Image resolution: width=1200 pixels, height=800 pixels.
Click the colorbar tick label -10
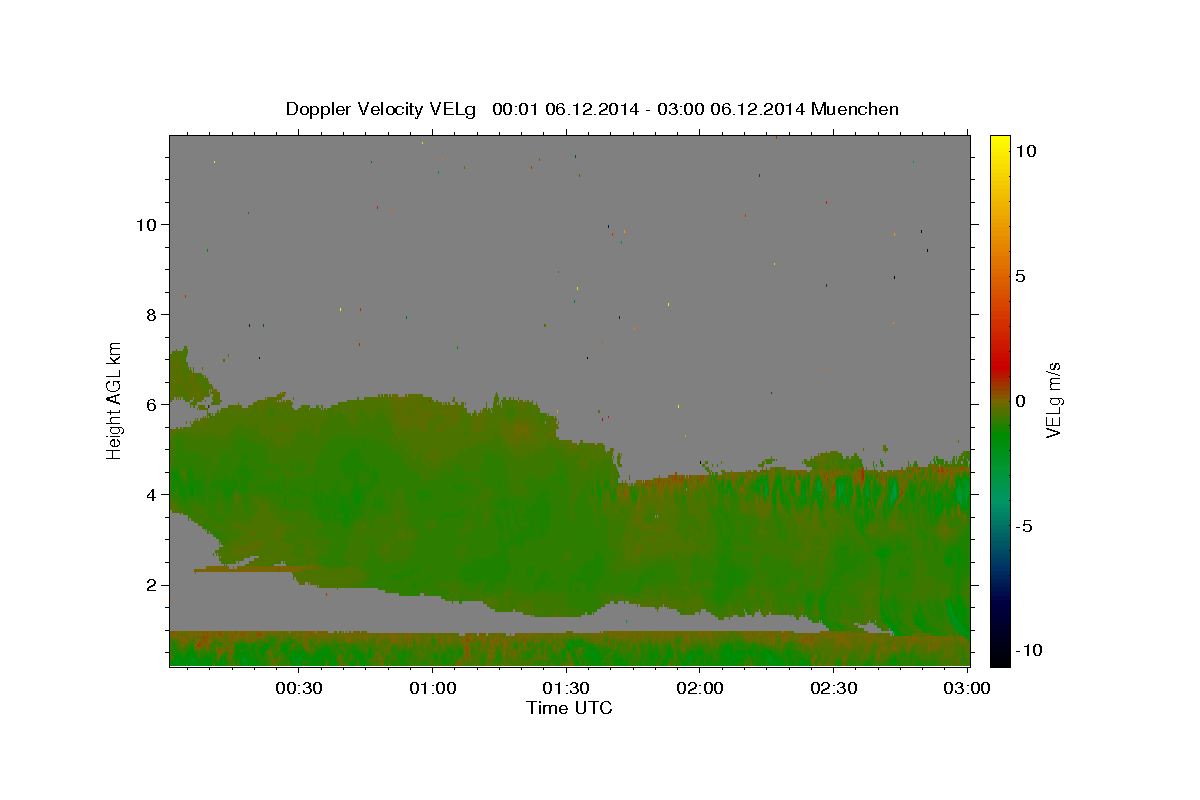point(1028,650)
